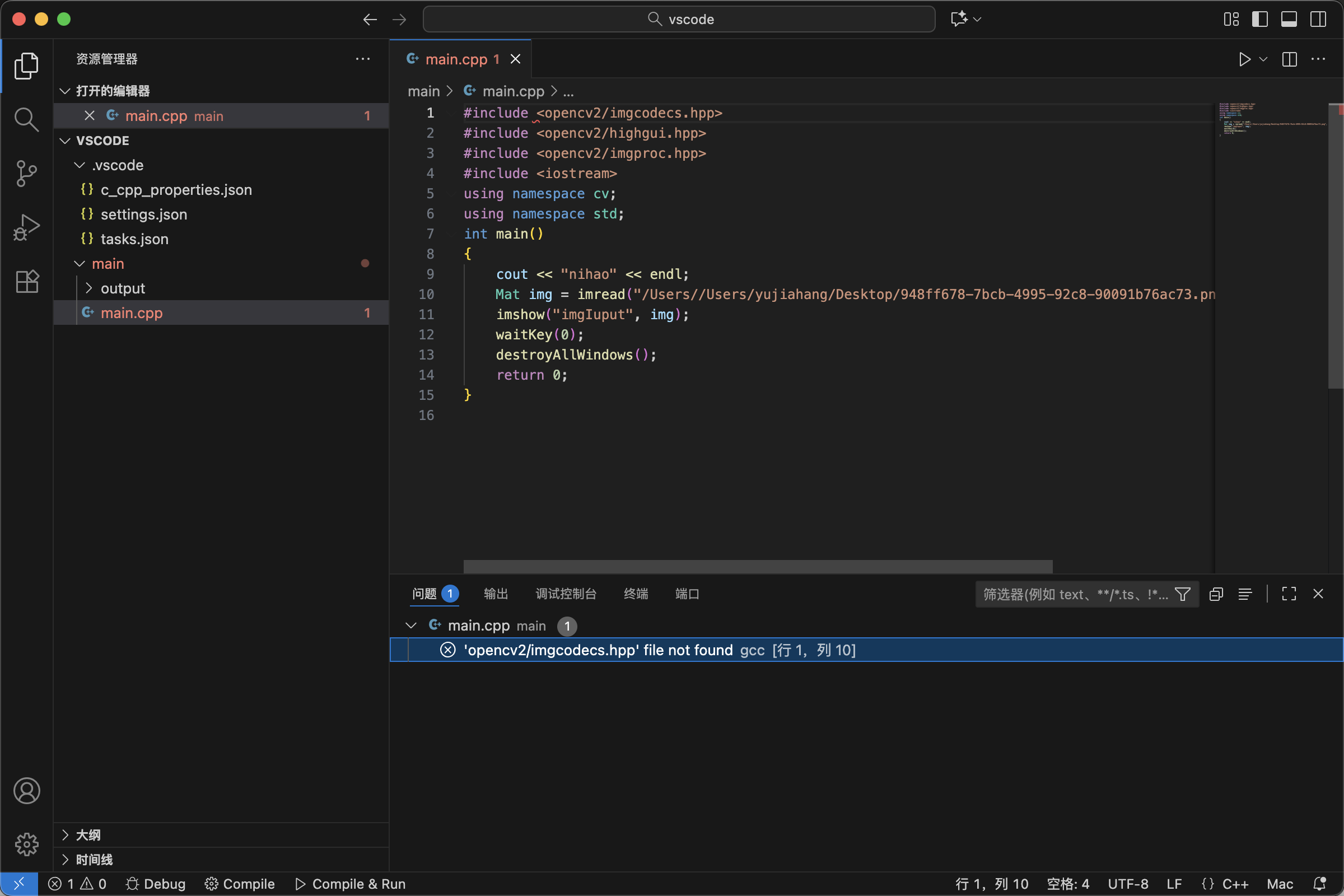The width and height of the screenshot is (1344, 896).
Task: Click the Run C++ file play icon
Action: [x=1244, y=59]
